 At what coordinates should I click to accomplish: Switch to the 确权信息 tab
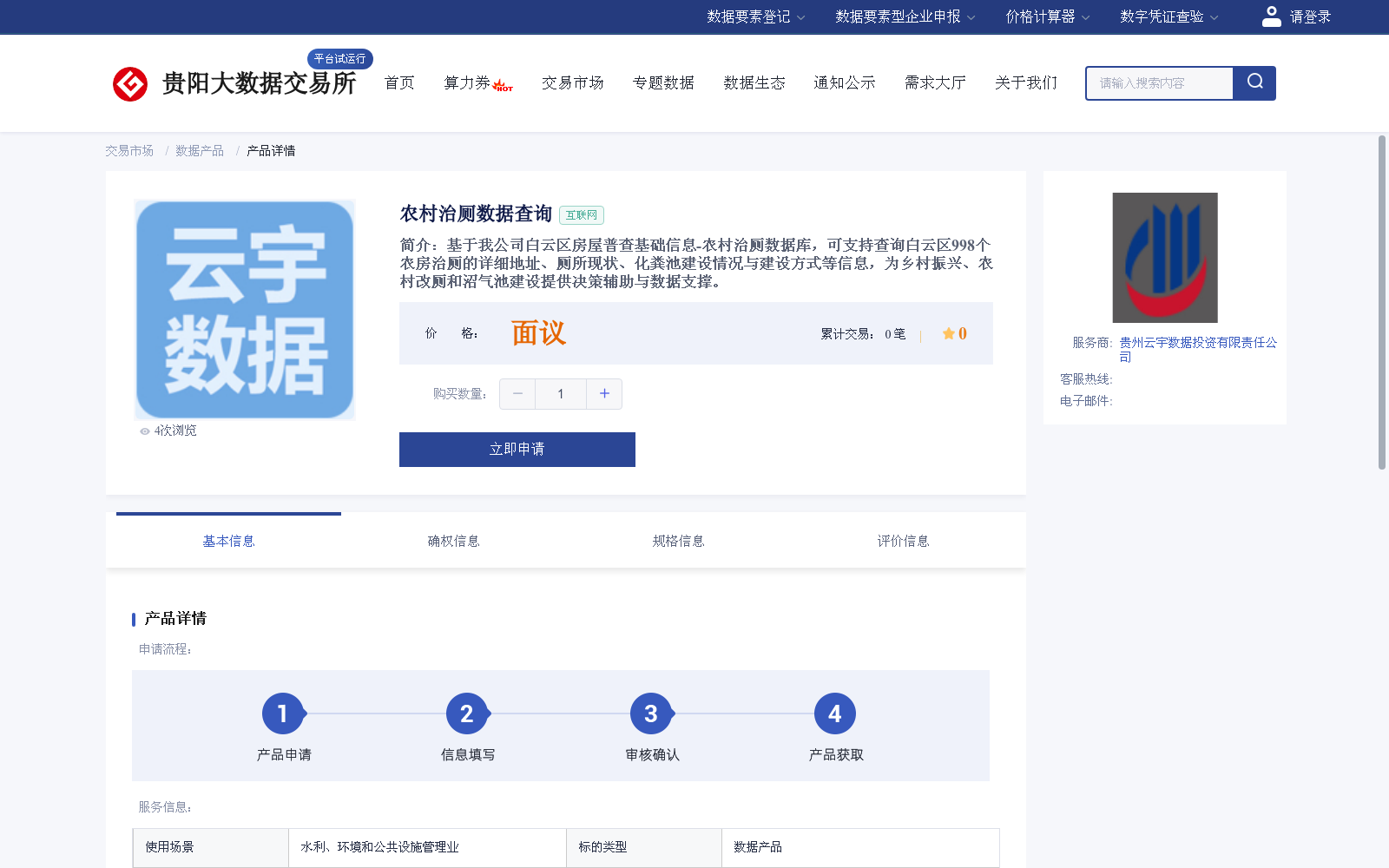click(x=453, y=541)
